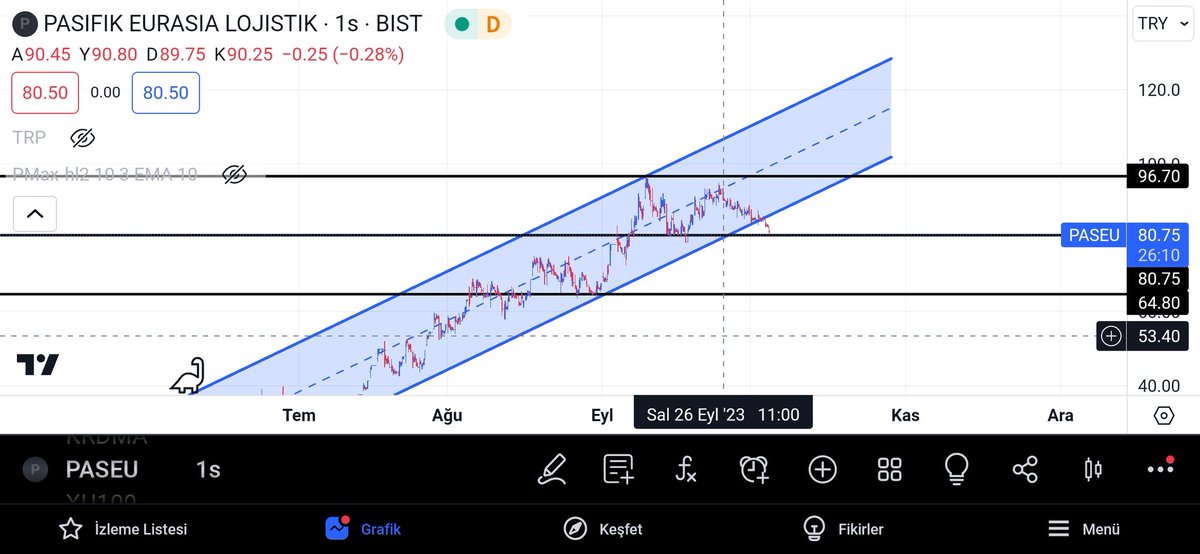The width and height of the screenshot is (1200, 554).
Task: Tap the plus-circle icon in the bottom toolbar
Action: [822, 469]
